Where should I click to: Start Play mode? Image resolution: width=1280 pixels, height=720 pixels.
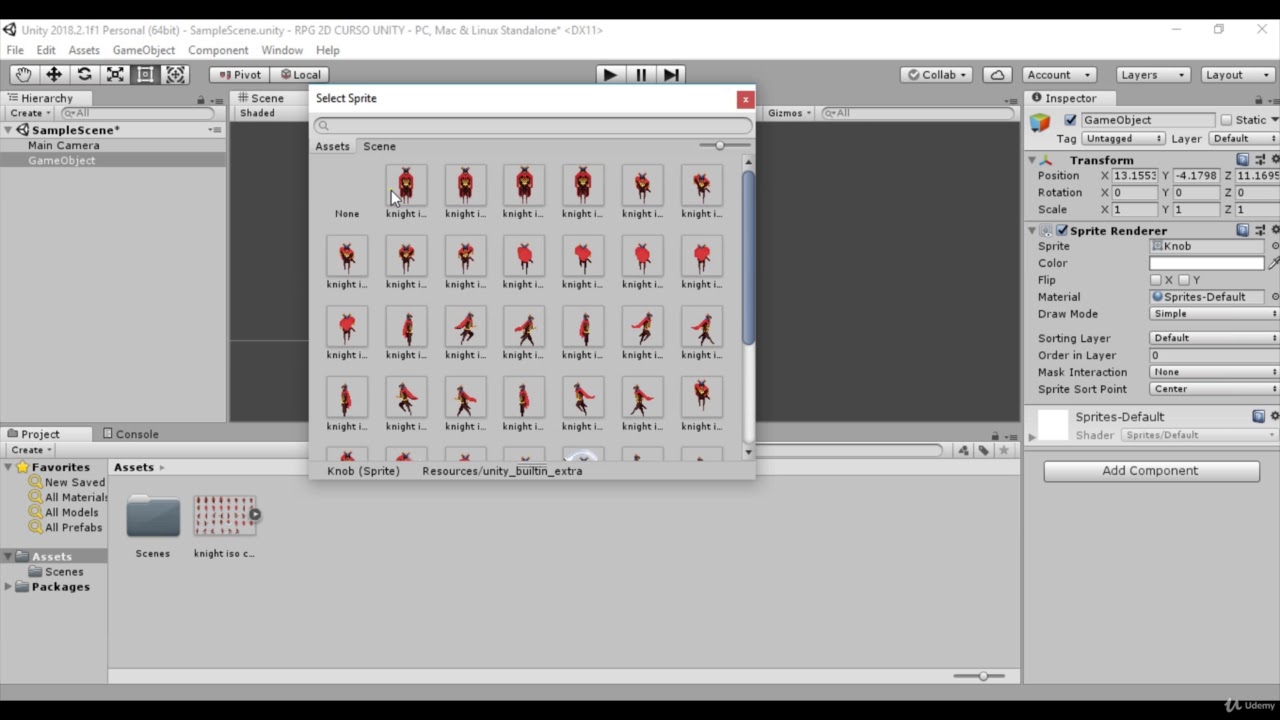609,75
